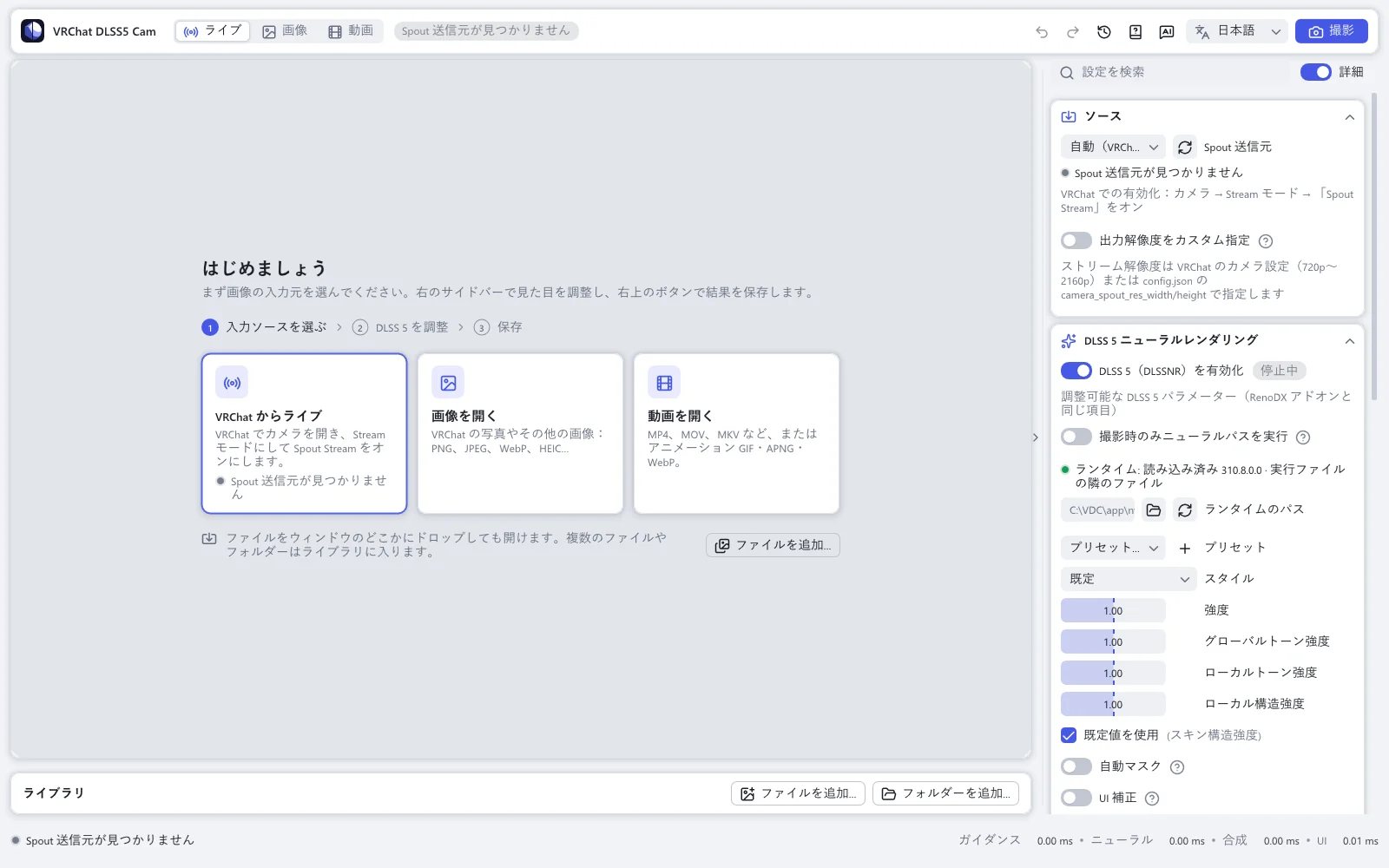Open the 既定 style dropdown
Screen dimensions: 1389x868
[1129, 579]
